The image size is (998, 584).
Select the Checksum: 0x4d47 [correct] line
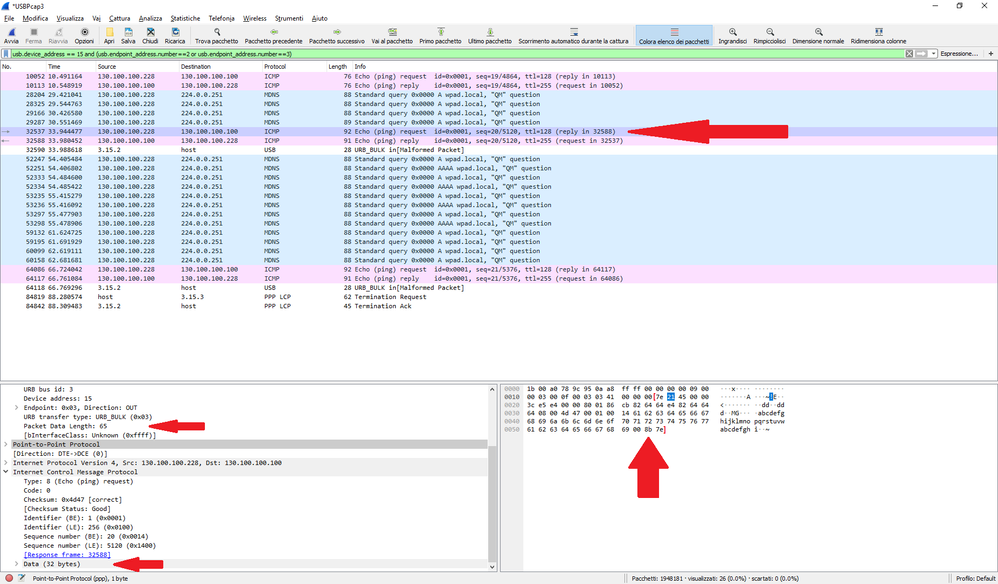[72, 500]
